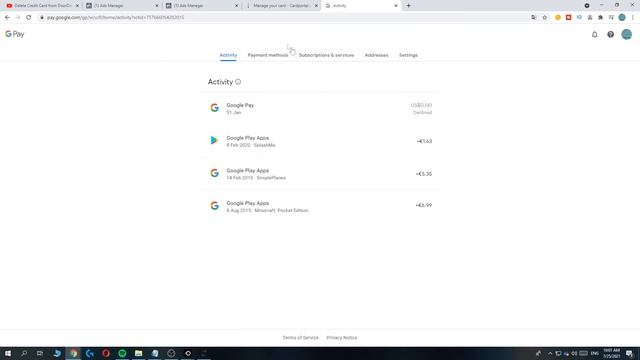Open the Chrome tab search dropdown
The image size is (640, 360).
coord(587,6)
